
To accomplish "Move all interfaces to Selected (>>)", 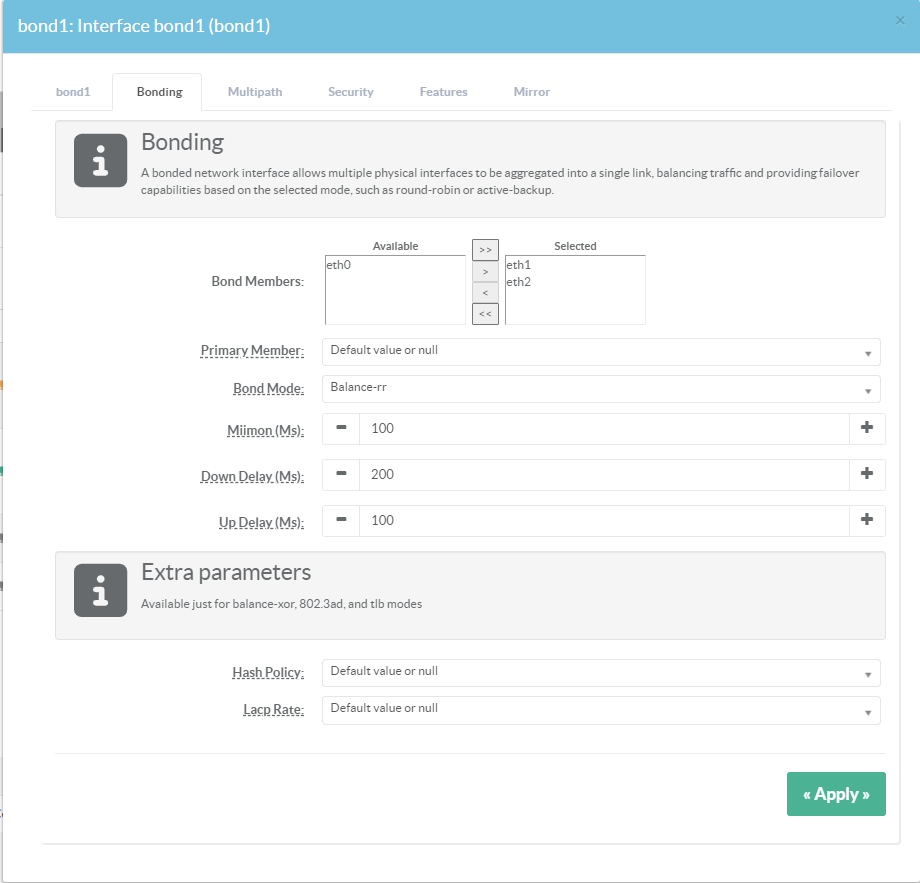I will [485, 250].
